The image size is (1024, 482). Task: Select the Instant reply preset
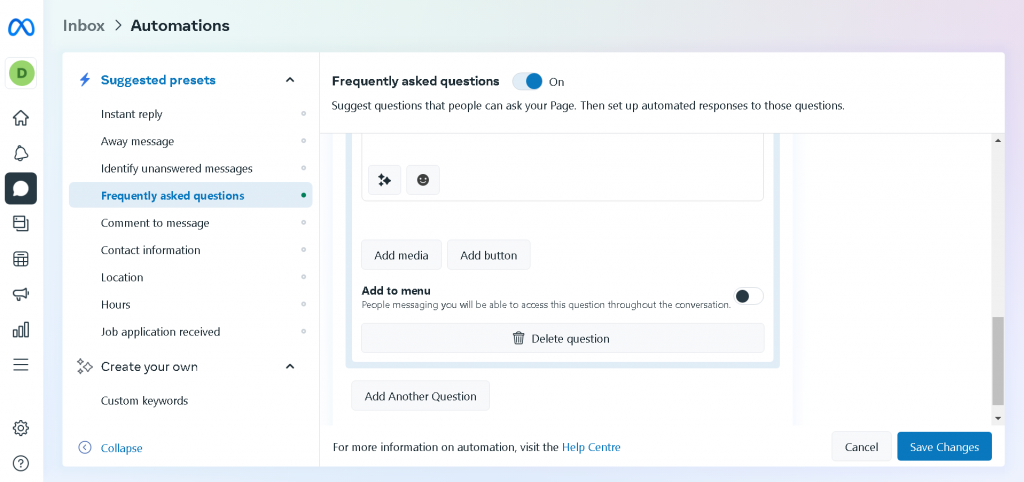click(132, 114)
